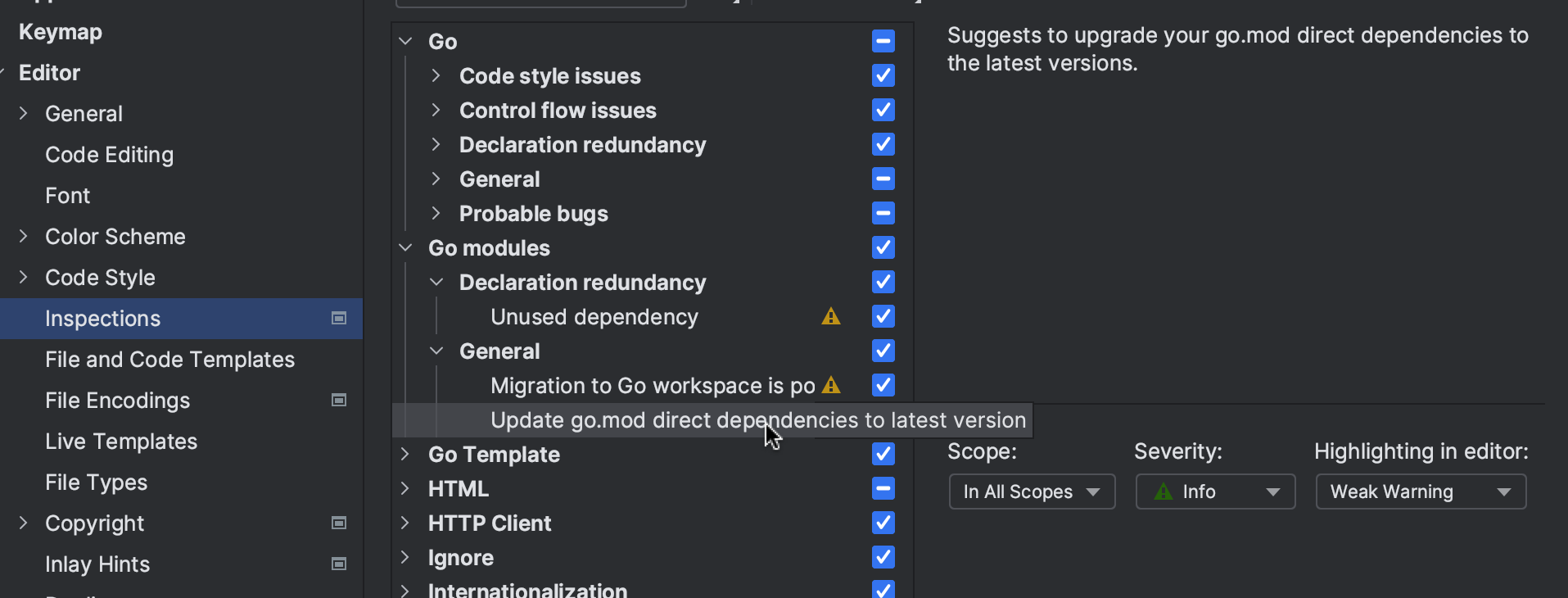
Task: Expand the Color Scheme settings section
Action: pyautogui.click(x=24, y=237)
